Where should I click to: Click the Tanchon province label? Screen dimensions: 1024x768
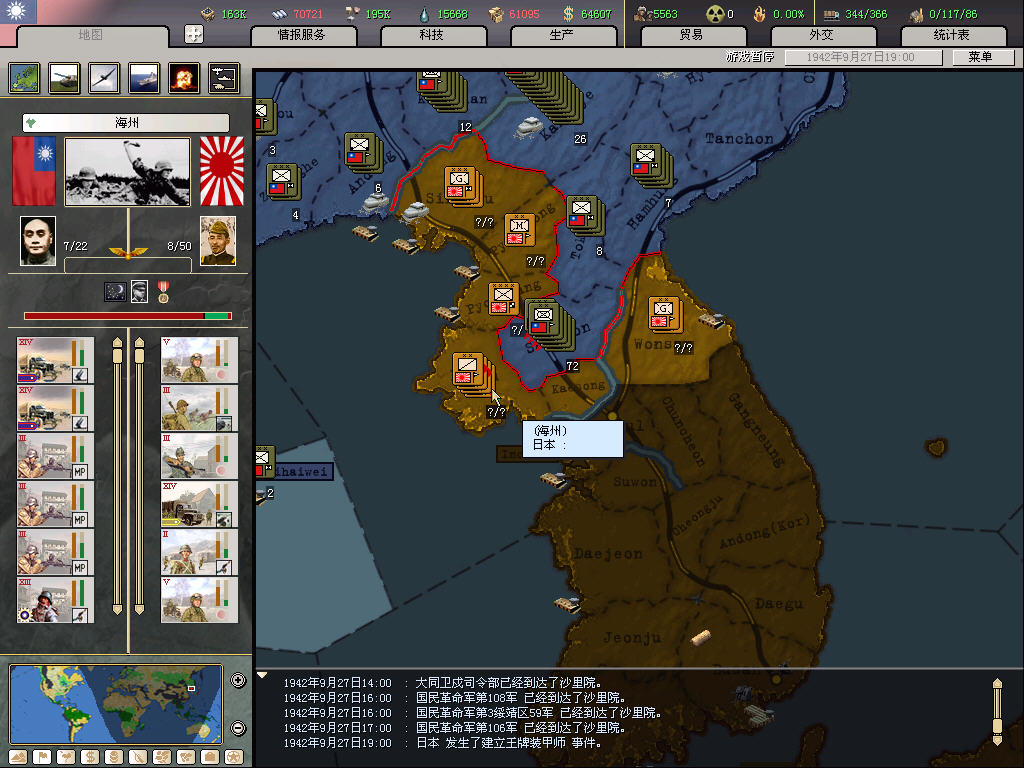point(739,138)
